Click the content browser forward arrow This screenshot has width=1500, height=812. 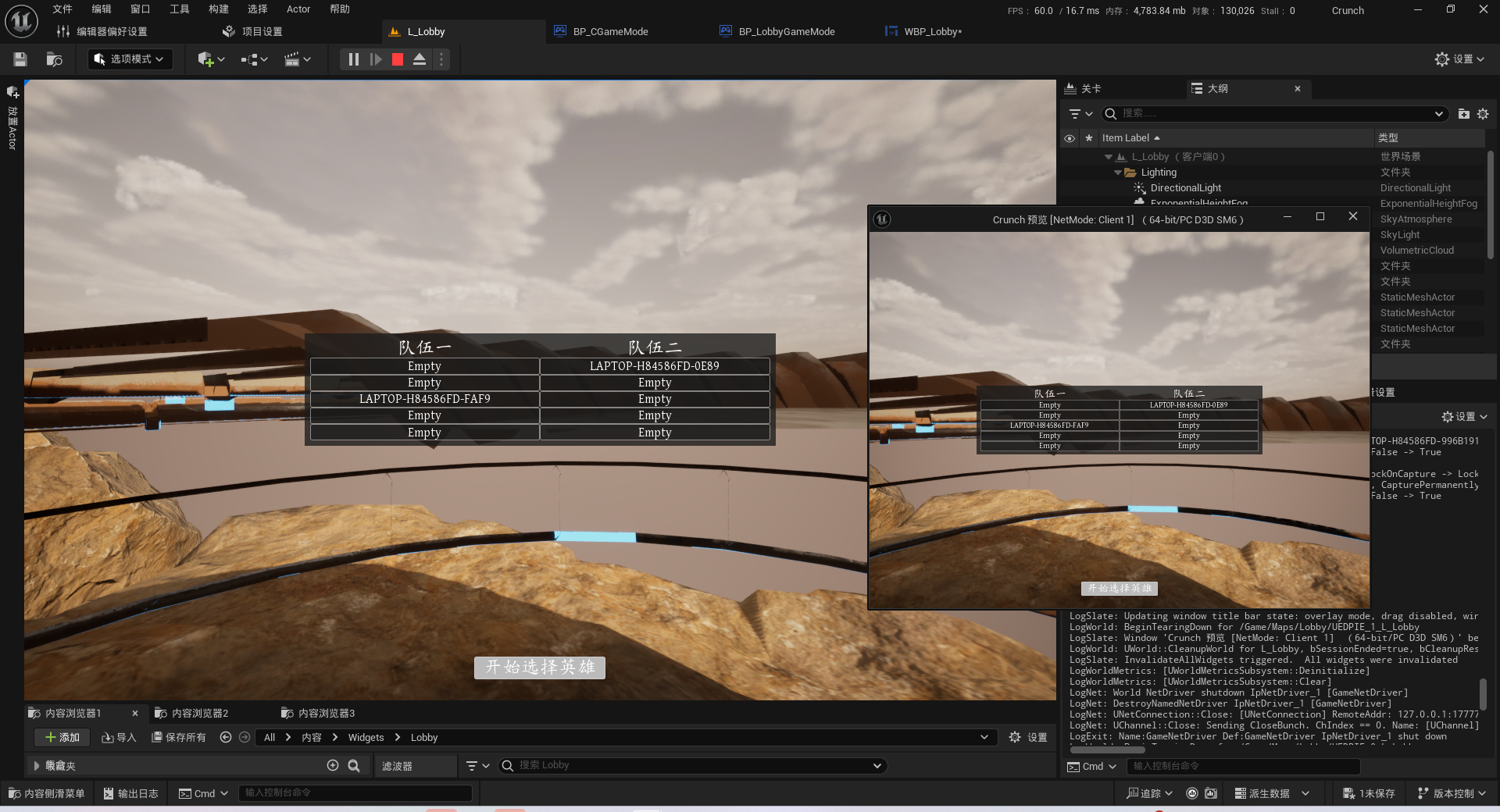[245, 737]
